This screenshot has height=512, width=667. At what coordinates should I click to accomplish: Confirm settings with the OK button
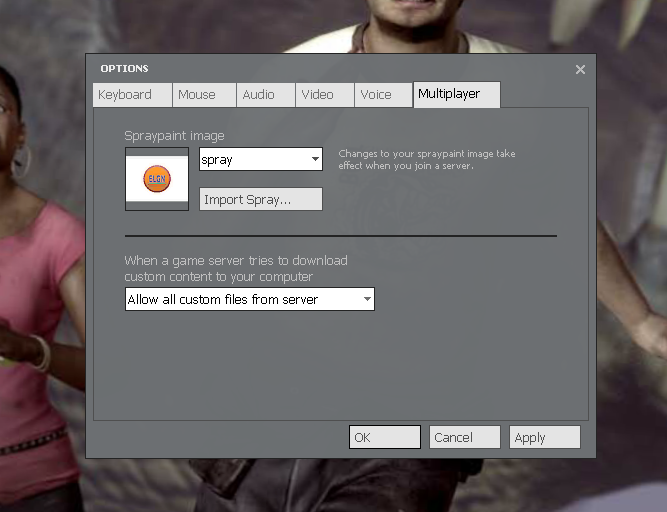click(x=384, y=437)
